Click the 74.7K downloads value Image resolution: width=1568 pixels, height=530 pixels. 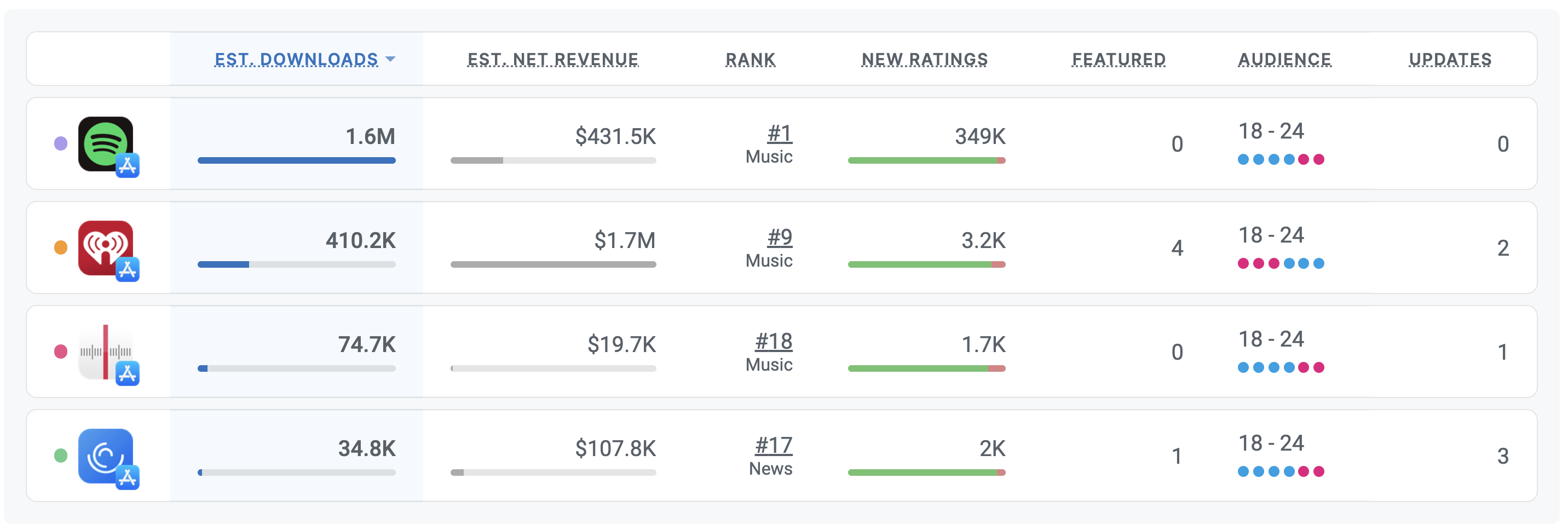(367, 344)
